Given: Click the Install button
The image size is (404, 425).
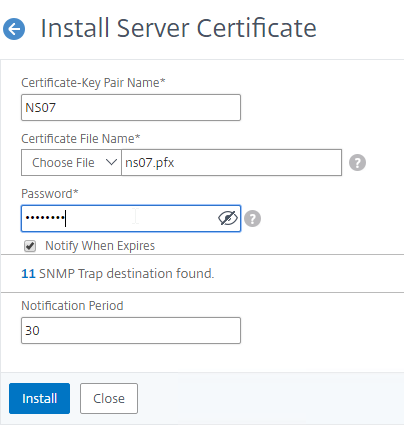Looking at the screenshot, I should [39, 398].
